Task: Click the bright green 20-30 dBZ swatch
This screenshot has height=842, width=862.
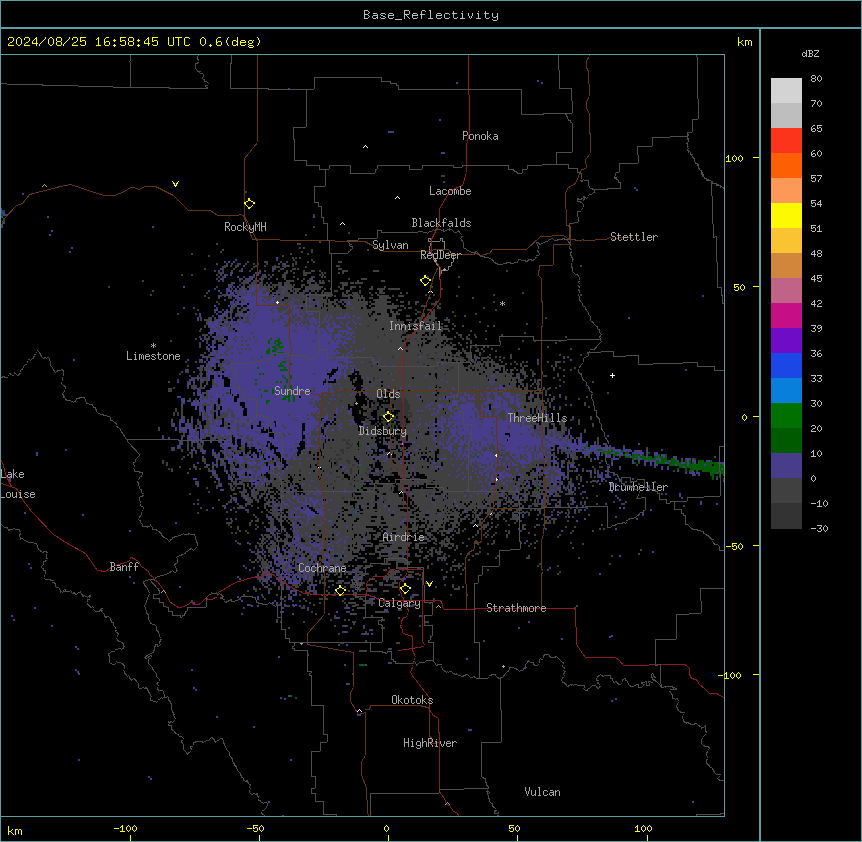Action: (x=786, y=416)
